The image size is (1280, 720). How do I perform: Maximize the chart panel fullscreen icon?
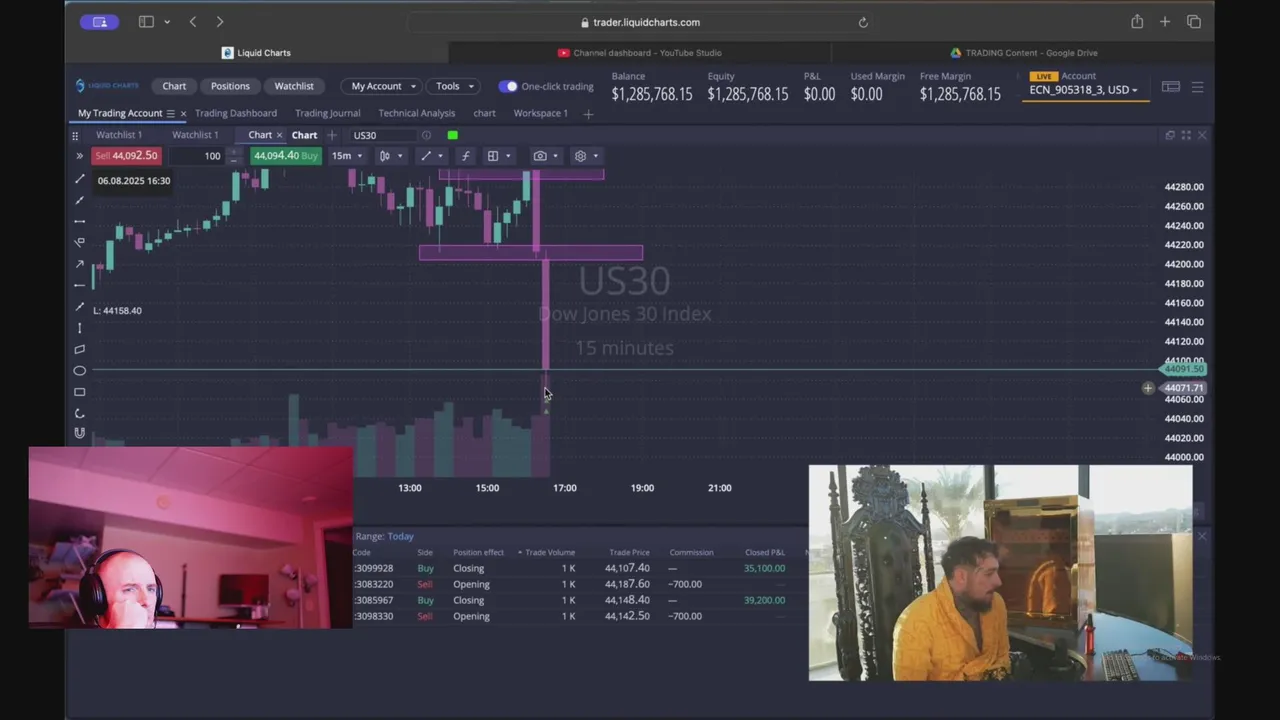[1186, 135]
